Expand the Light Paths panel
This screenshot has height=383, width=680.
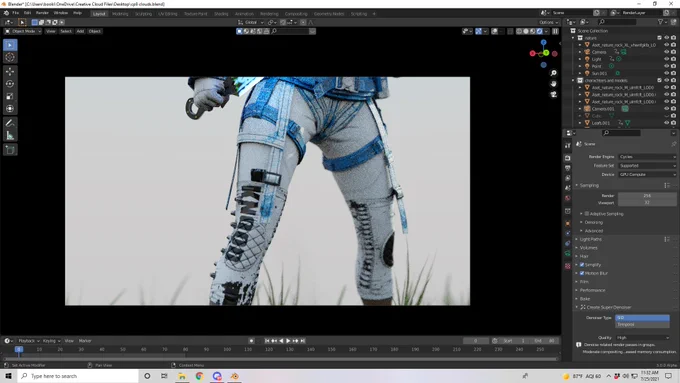click(x=590, y=239)
